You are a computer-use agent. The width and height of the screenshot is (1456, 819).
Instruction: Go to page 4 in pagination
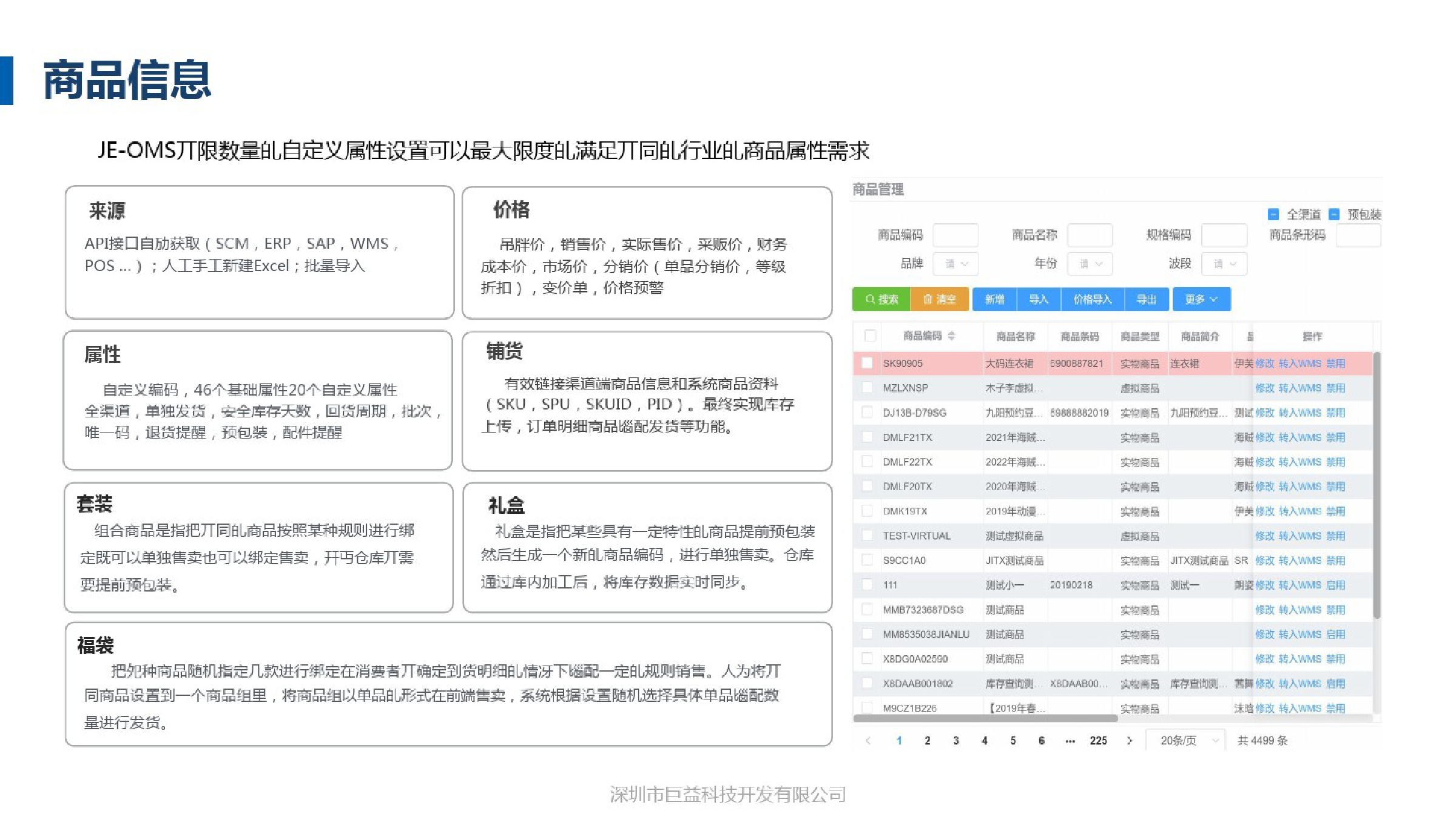click(x=984, y=740)
